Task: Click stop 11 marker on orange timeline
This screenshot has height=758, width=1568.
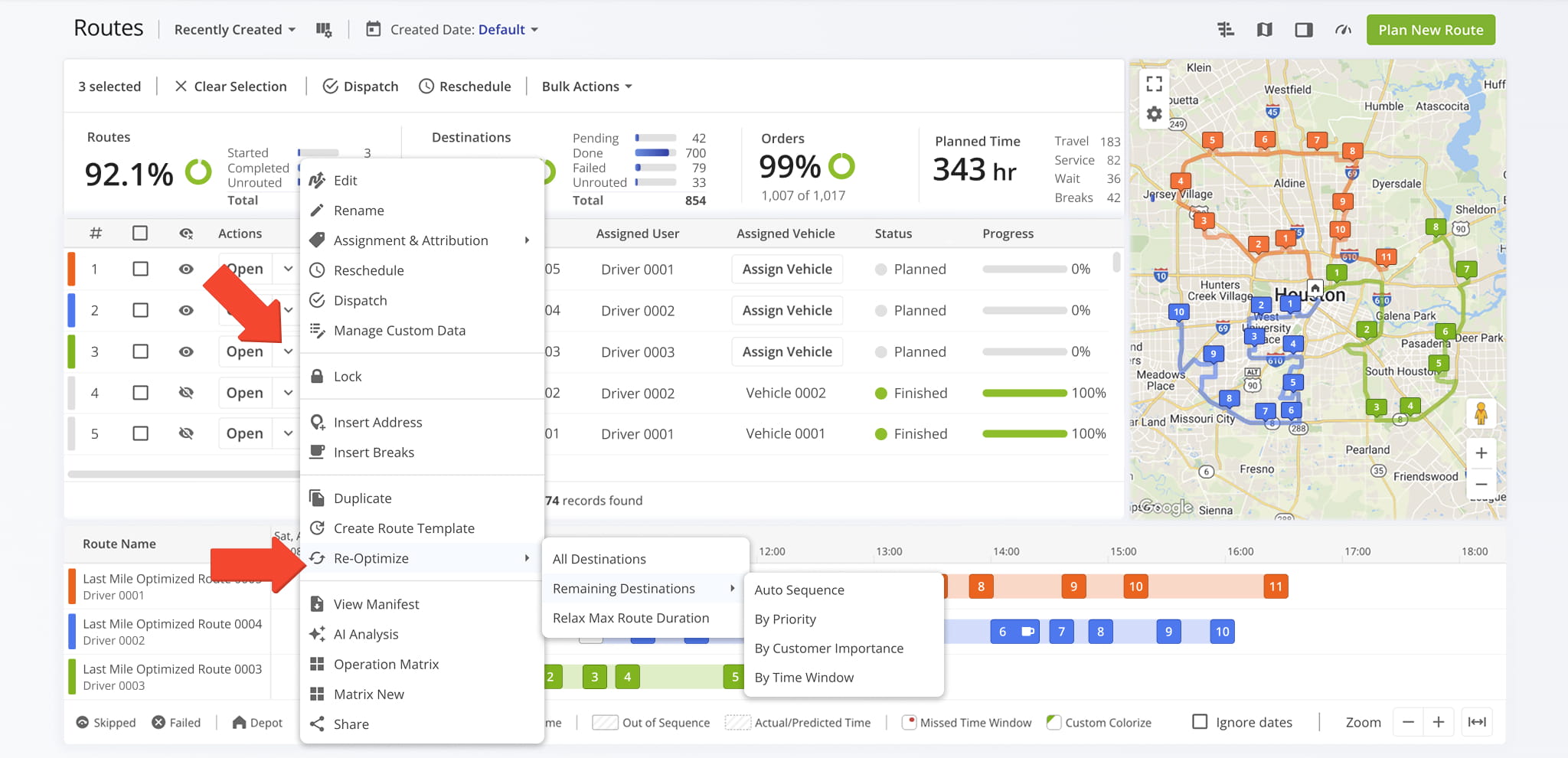Action: (x=1276, y=586)
